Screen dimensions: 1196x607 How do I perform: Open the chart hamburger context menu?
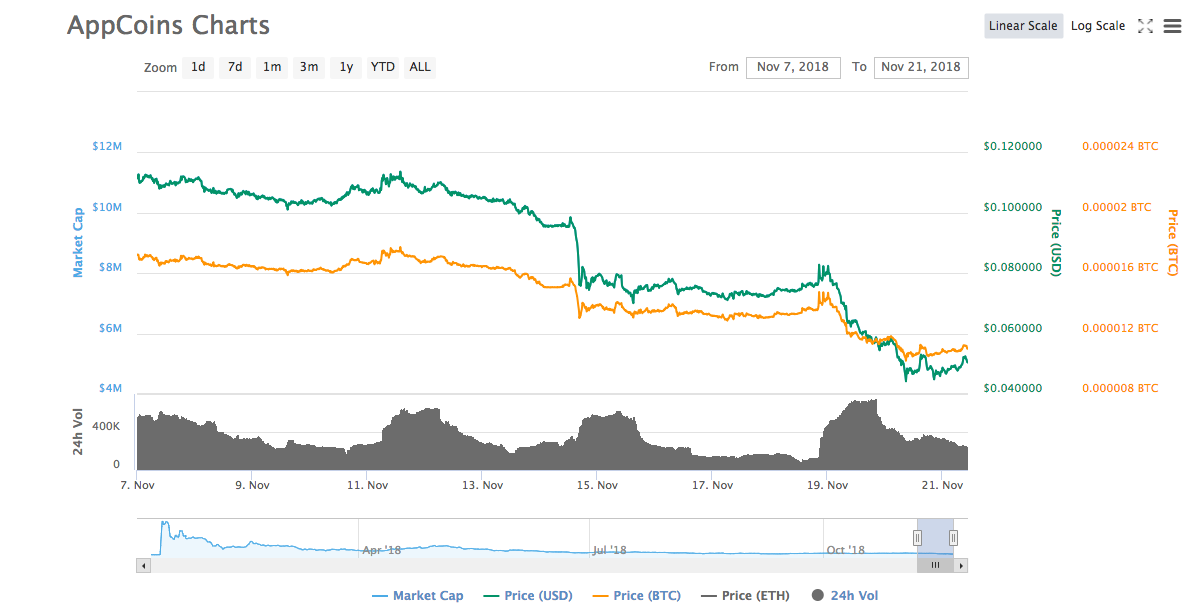(x=1172, y=26)
